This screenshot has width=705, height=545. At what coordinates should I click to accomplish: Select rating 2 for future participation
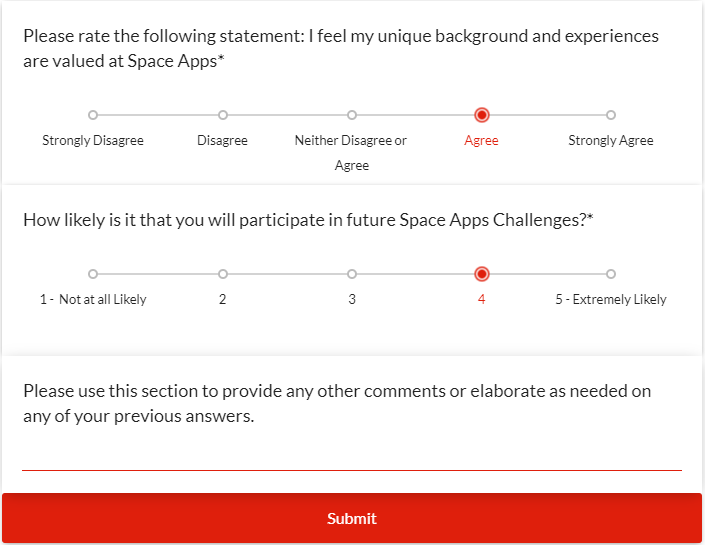(x=222, y=274)
